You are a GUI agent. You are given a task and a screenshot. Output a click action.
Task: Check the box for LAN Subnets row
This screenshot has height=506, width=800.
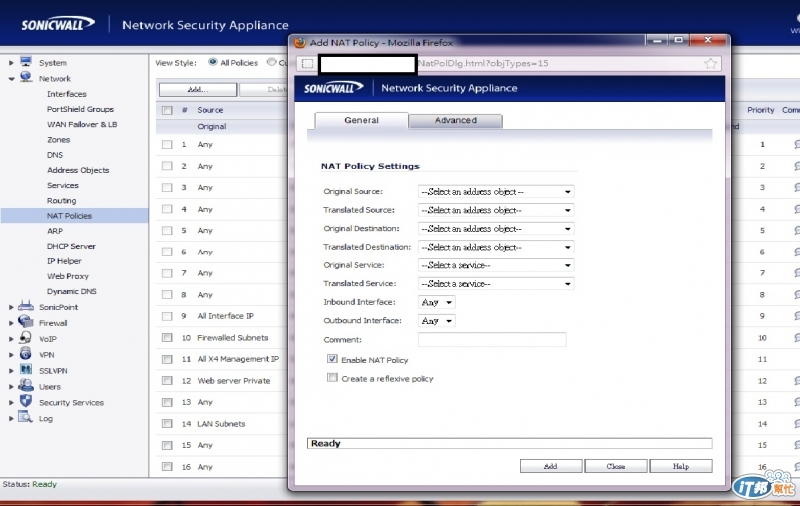click(167, 423)
